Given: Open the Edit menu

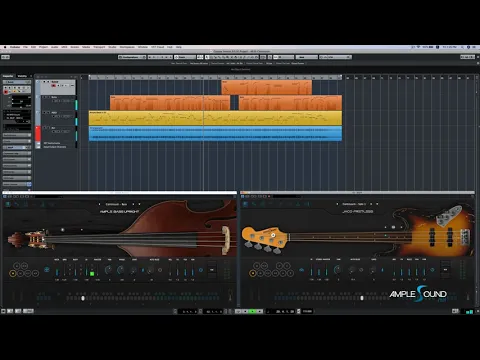Looking at the screenshot, I should pos(33,47).
